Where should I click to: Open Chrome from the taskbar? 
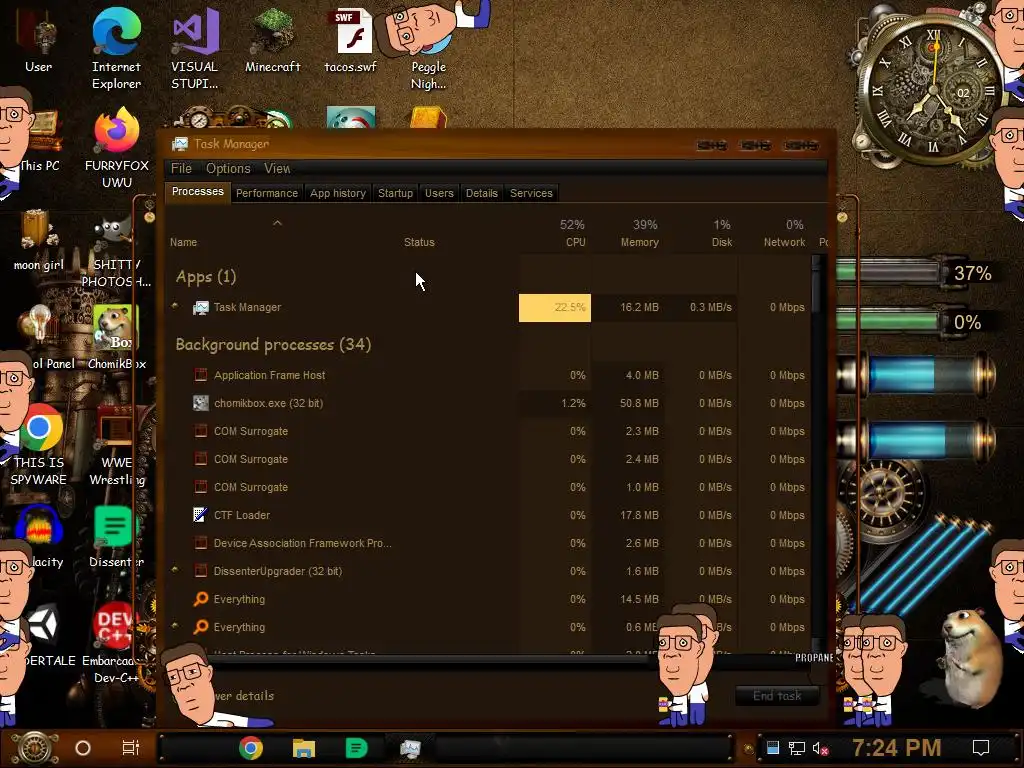coord(251,748)
